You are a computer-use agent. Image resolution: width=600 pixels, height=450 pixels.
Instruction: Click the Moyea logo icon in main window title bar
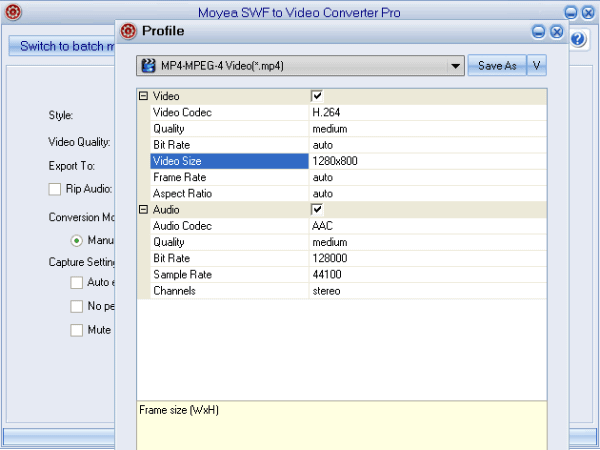click(13, 12)
